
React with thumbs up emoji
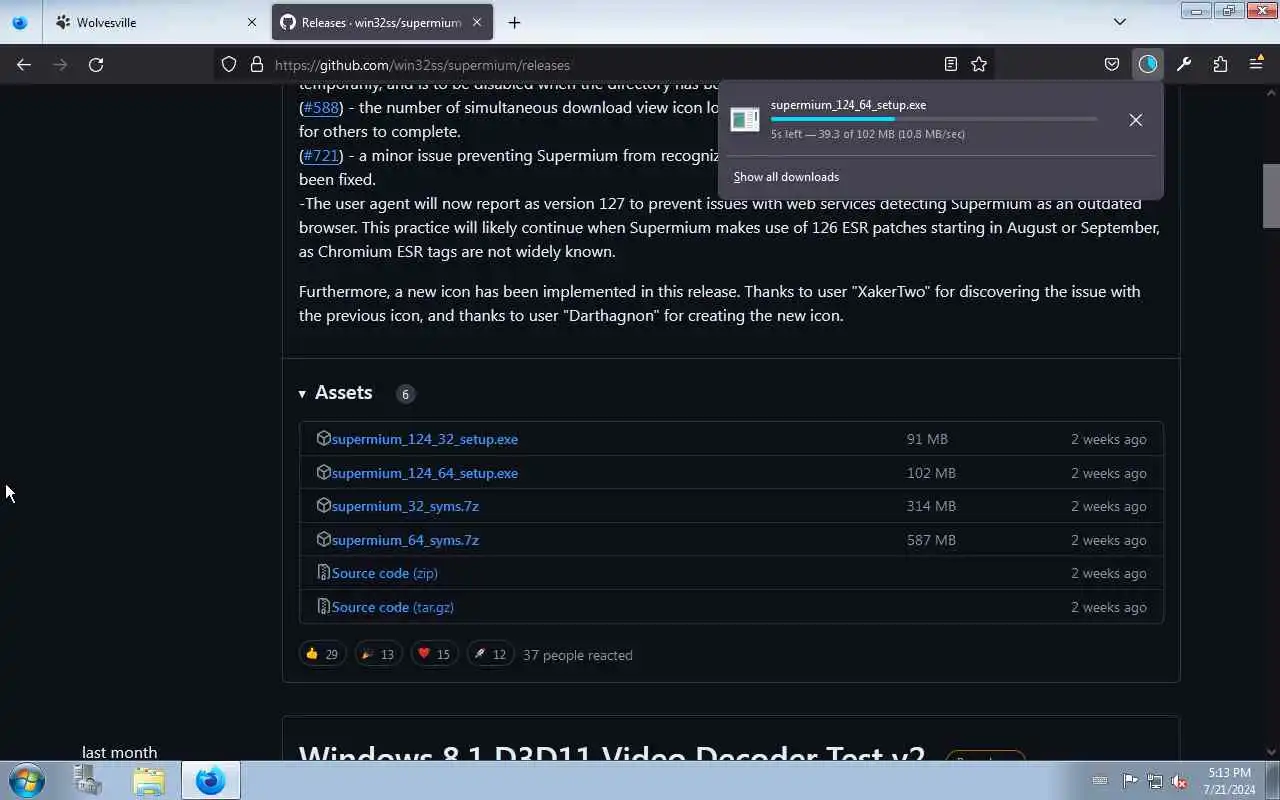[x=322, y=654]
